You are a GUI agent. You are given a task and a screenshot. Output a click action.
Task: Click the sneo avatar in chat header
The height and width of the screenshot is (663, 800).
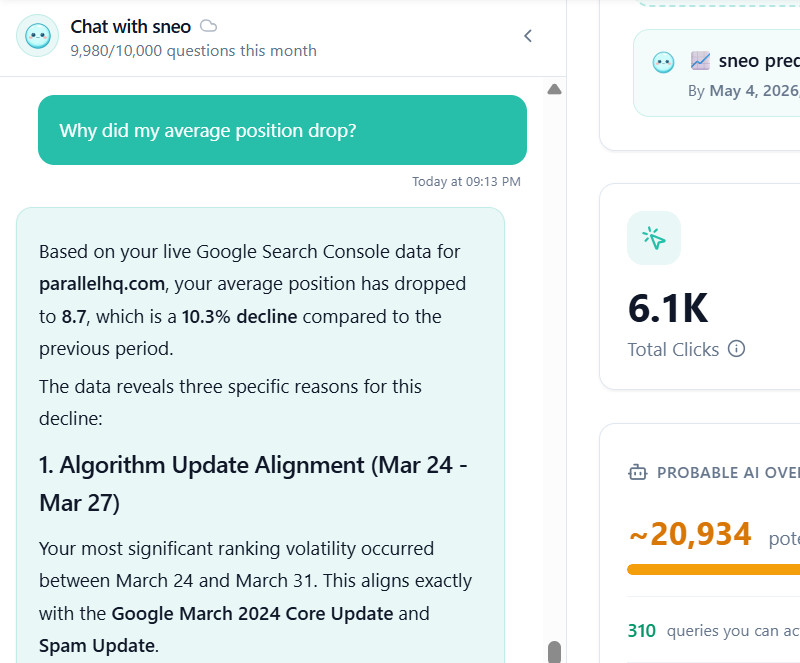(x=37, y=36)
